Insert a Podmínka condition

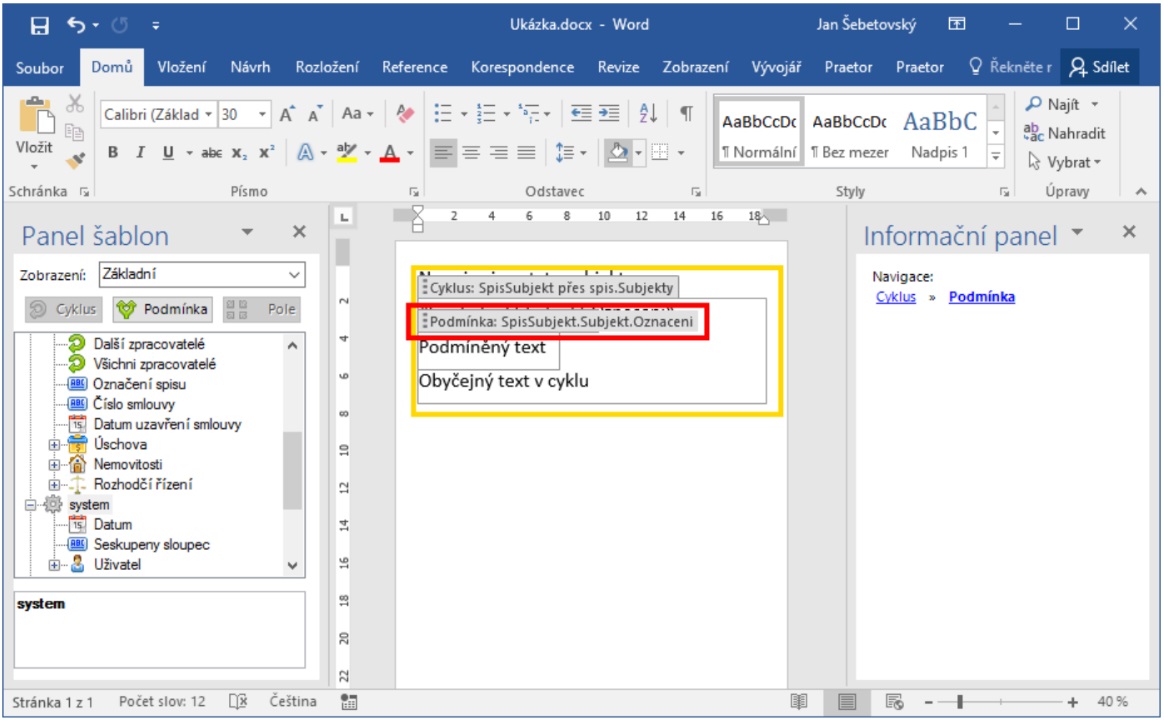[162, 309]
